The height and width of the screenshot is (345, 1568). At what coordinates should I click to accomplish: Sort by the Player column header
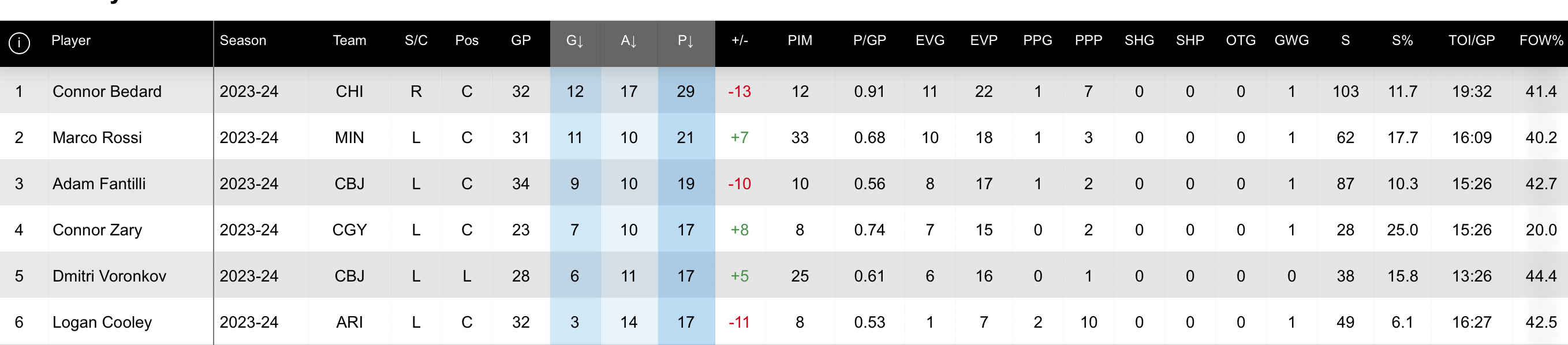tap(70, 40)
